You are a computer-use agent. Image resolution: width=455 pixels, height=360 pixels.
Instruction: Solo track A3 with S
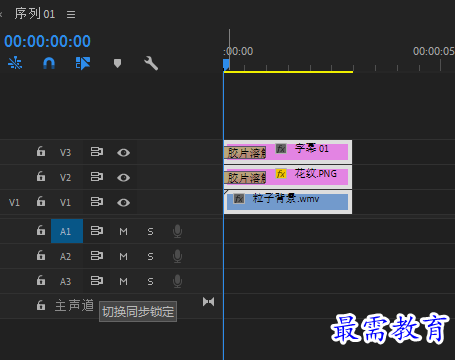(x=150, y=282)
